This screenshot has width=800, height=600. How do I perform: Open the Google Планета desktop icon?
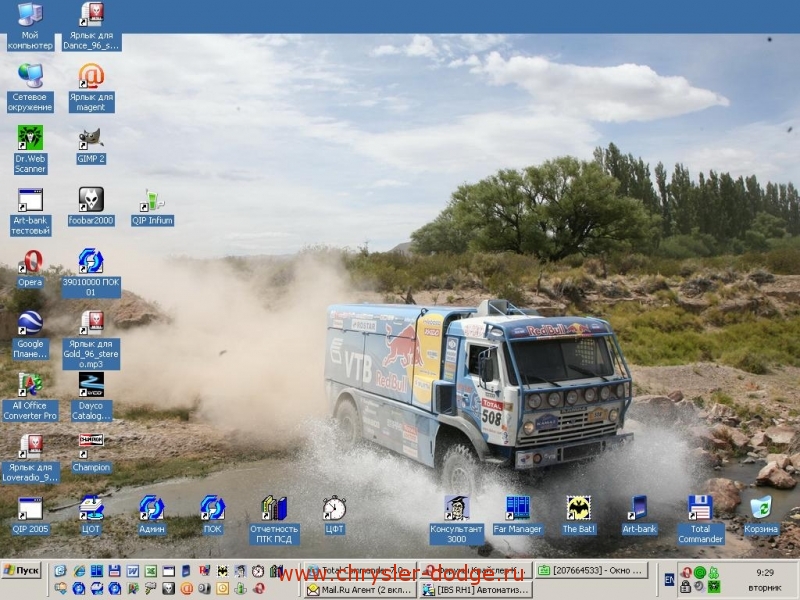click(30, 335)
